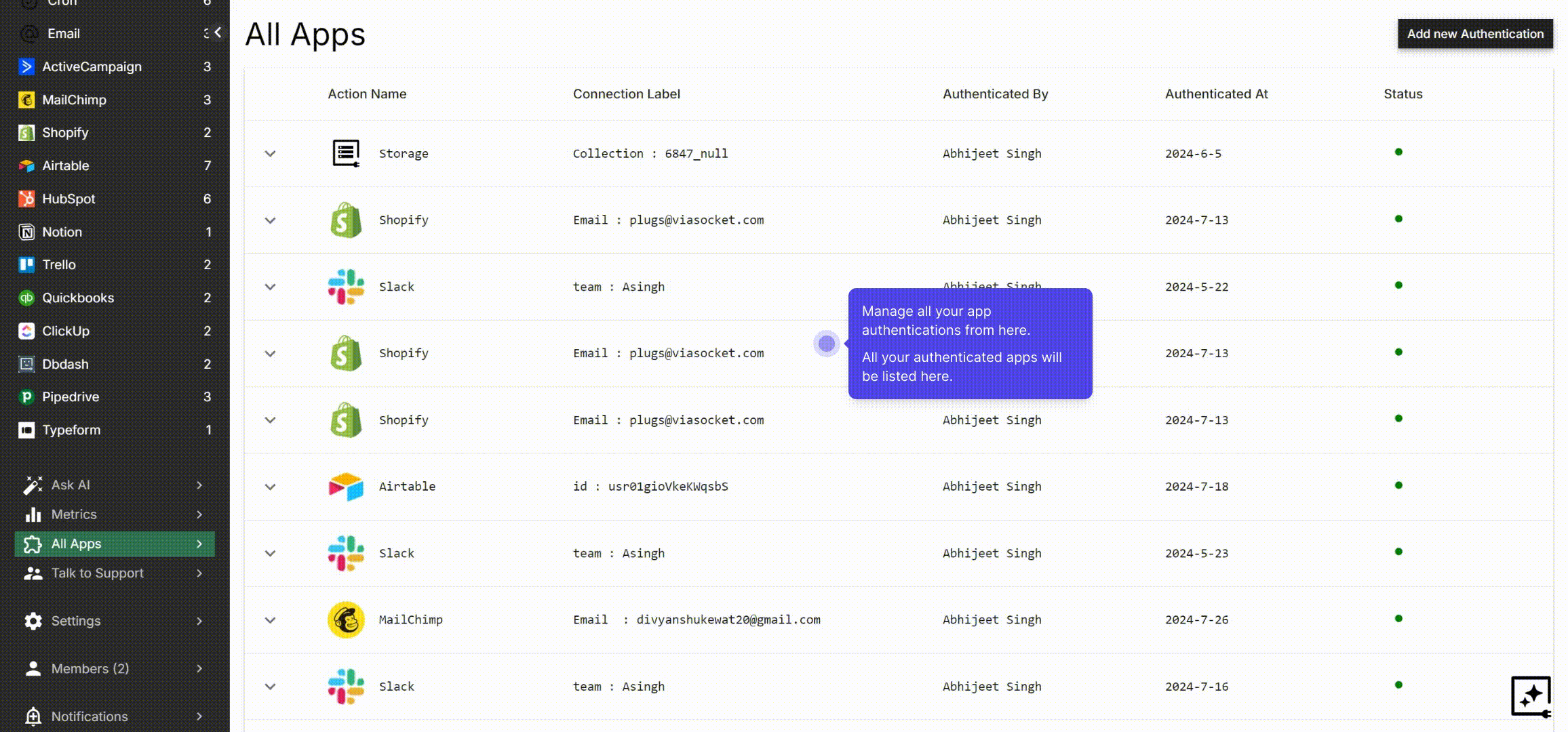Expand the Shopify row below Storage

[270, 220]
